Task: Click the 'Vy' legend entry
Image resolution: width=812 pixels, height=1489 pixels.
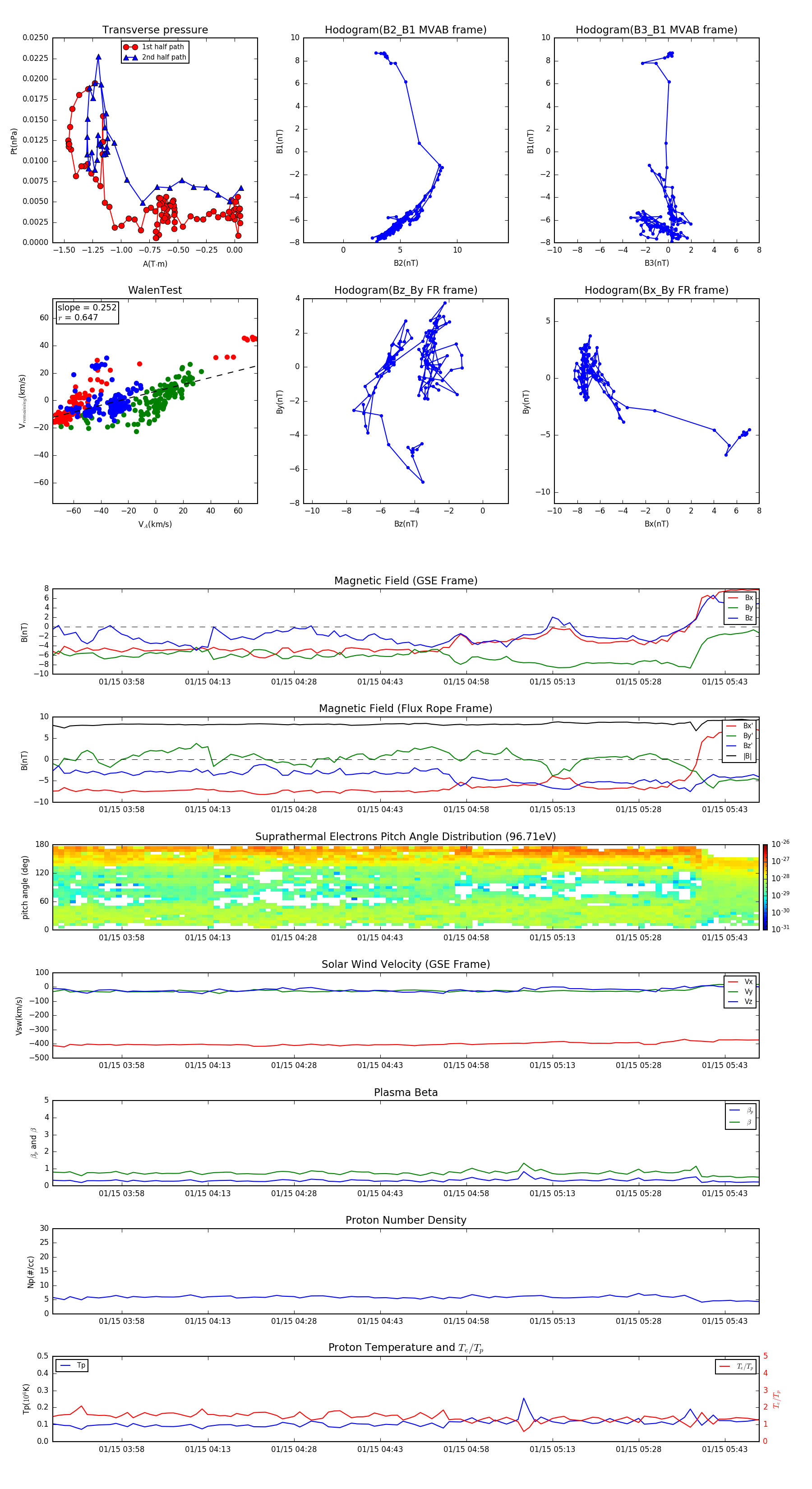Action: coord(741,991)
